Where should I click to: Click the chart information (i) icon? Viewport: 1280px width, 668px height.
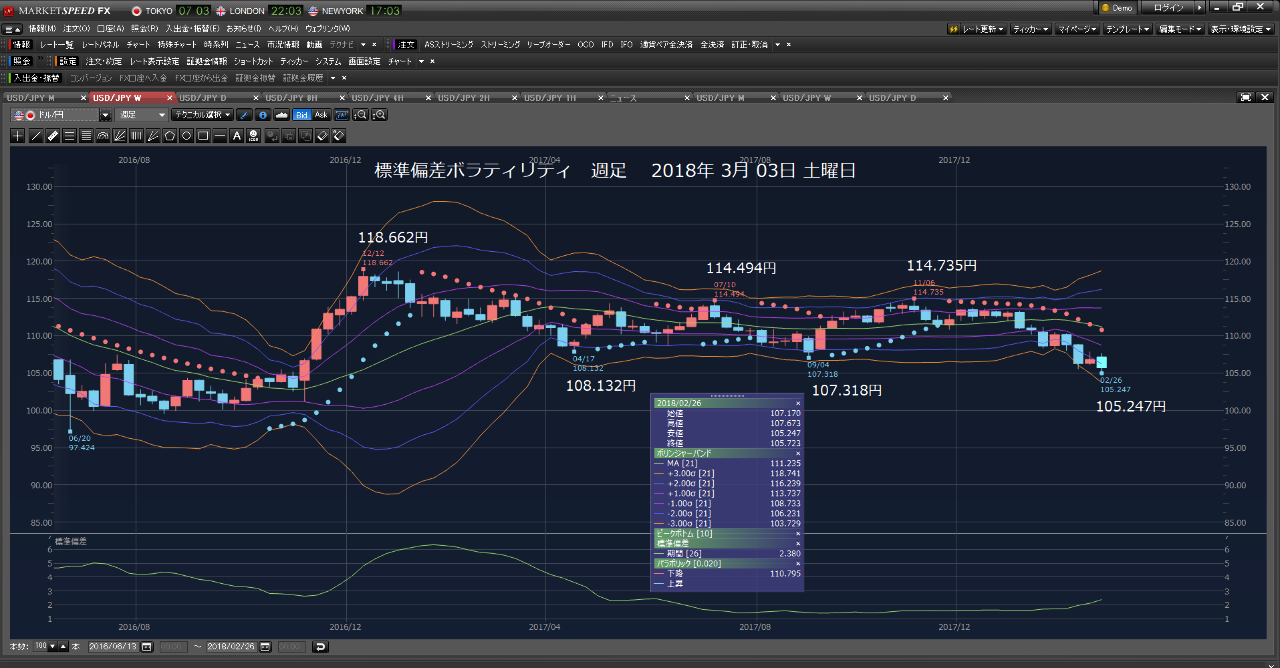[262, 115]
